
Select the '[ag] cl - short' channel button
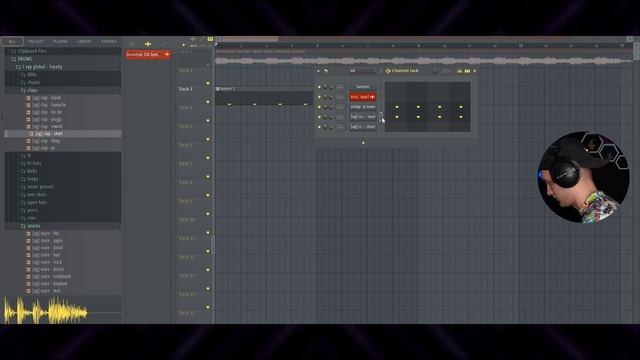click(363, 127)
